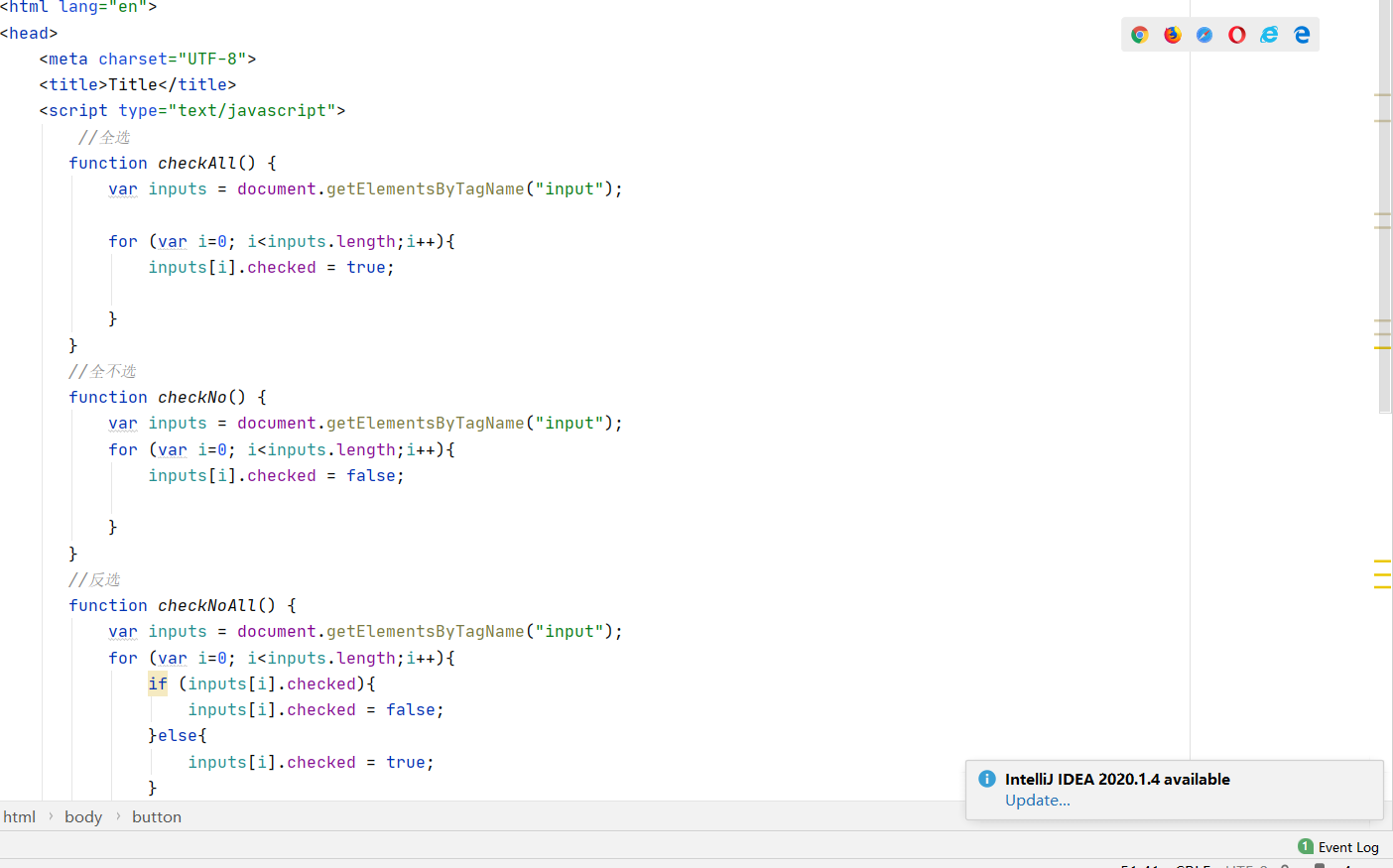The height and width of the screenshot is (868, 1393).
Task: Click the editor vertical scrollbar thumb
Action: (1385, 206)
